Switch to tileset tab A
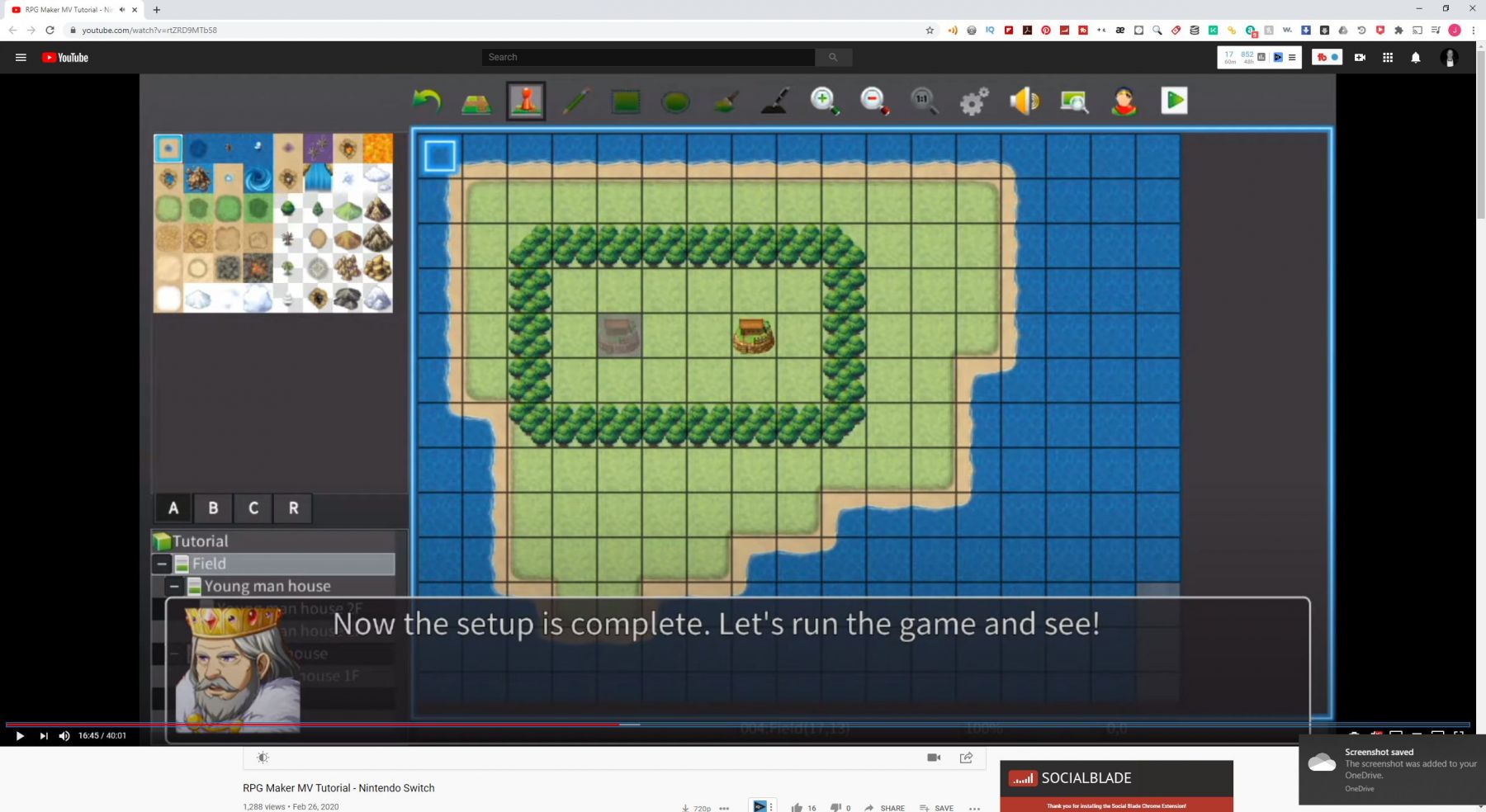The width and height of the screenshot is (1486, 812). coord(173,508)
